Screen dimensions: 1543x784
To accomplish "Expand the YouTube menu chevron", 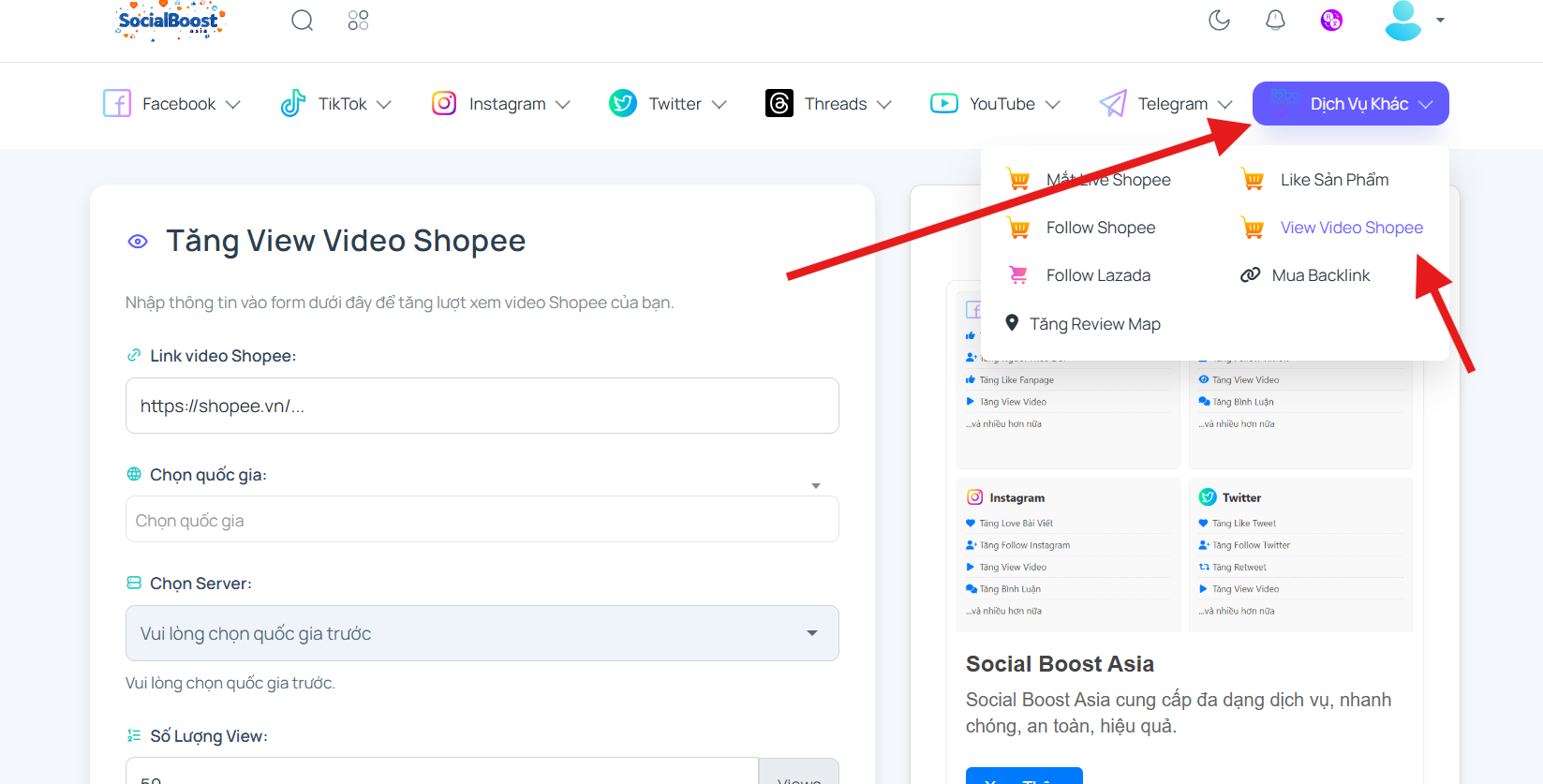I will [x=1052, y=104].
